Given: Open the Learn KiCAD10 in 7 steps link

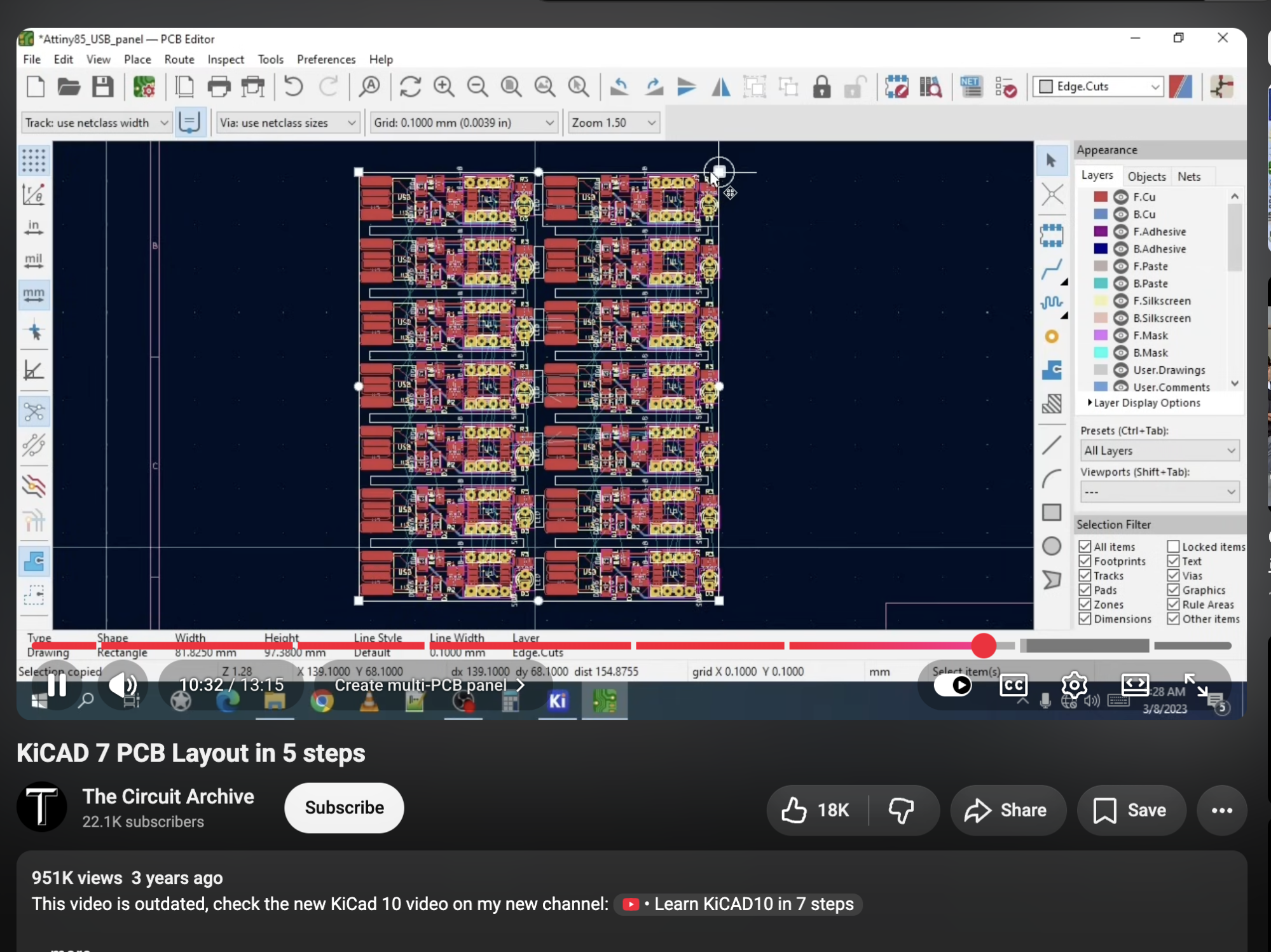Looking at the screenshot, I should click(x=738, y=904).
